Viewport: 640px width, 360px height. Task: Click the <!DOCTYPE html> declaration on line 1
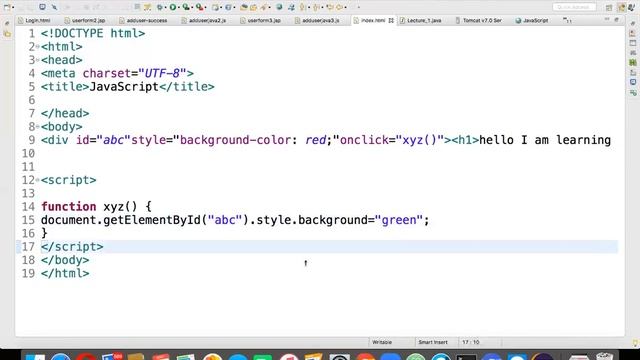click(93, 33)
